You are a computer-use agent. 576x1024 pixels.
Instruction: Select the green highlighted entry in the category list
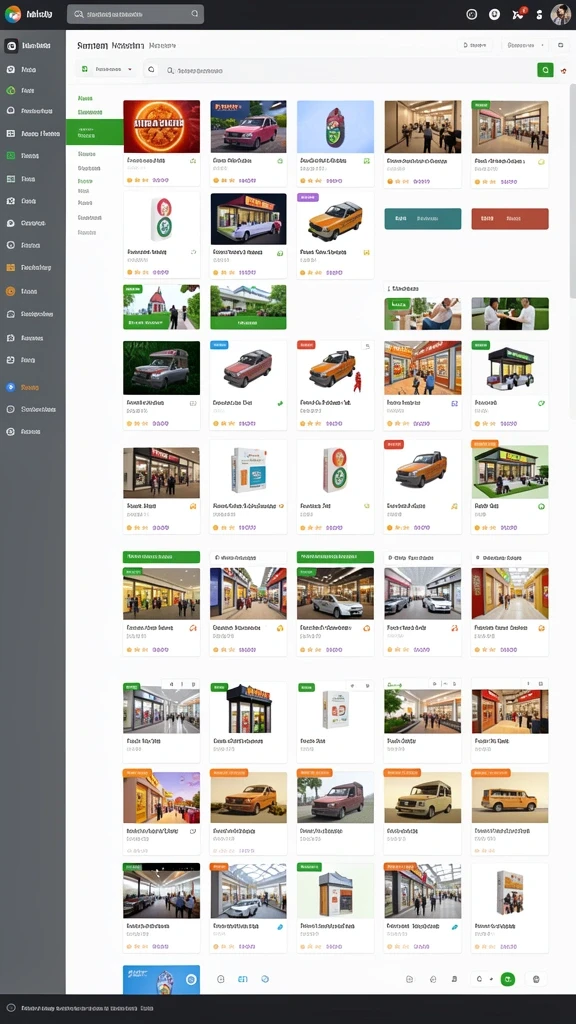pyautogui.click(x=94, y=132)
